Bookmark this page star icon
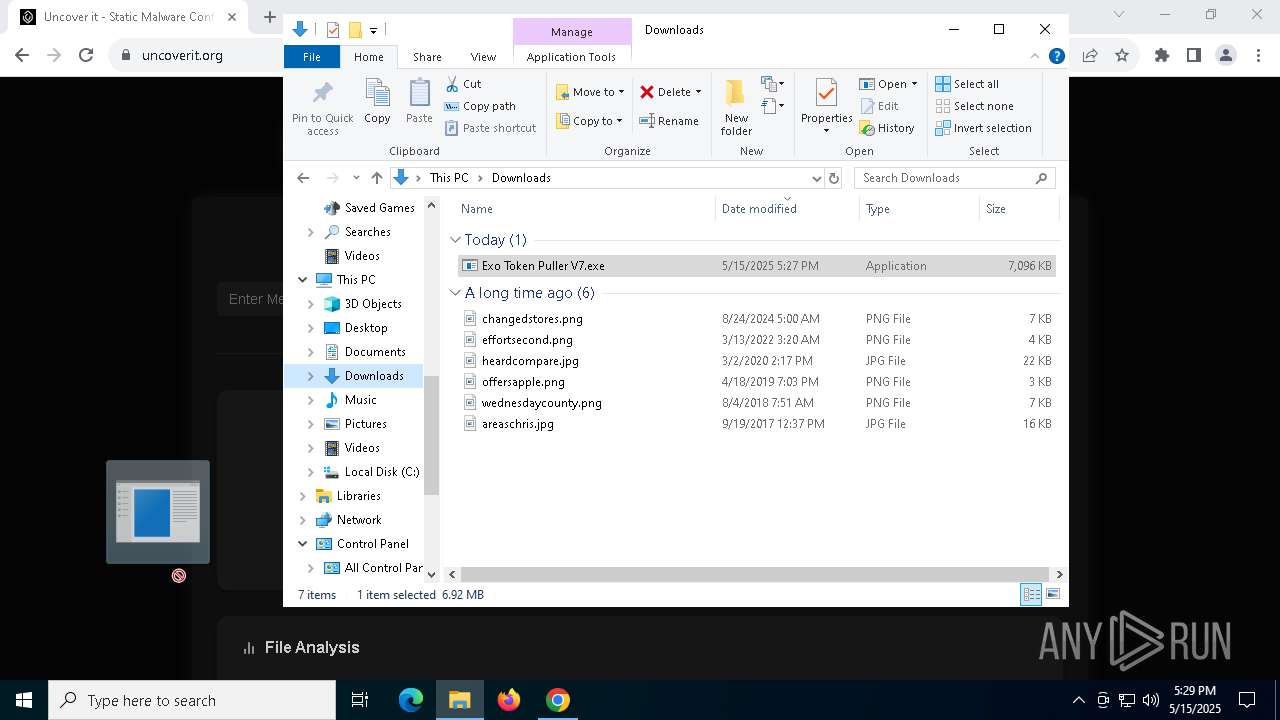This screenshot has height=720, width=1280. [1122, 56]
